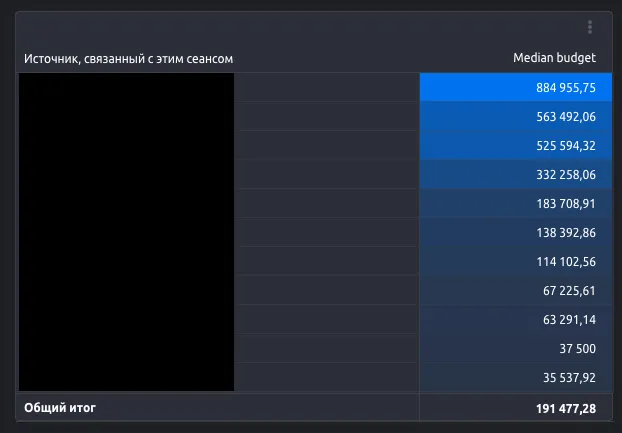Select the brightest blue cell 884 955,75

566,88
